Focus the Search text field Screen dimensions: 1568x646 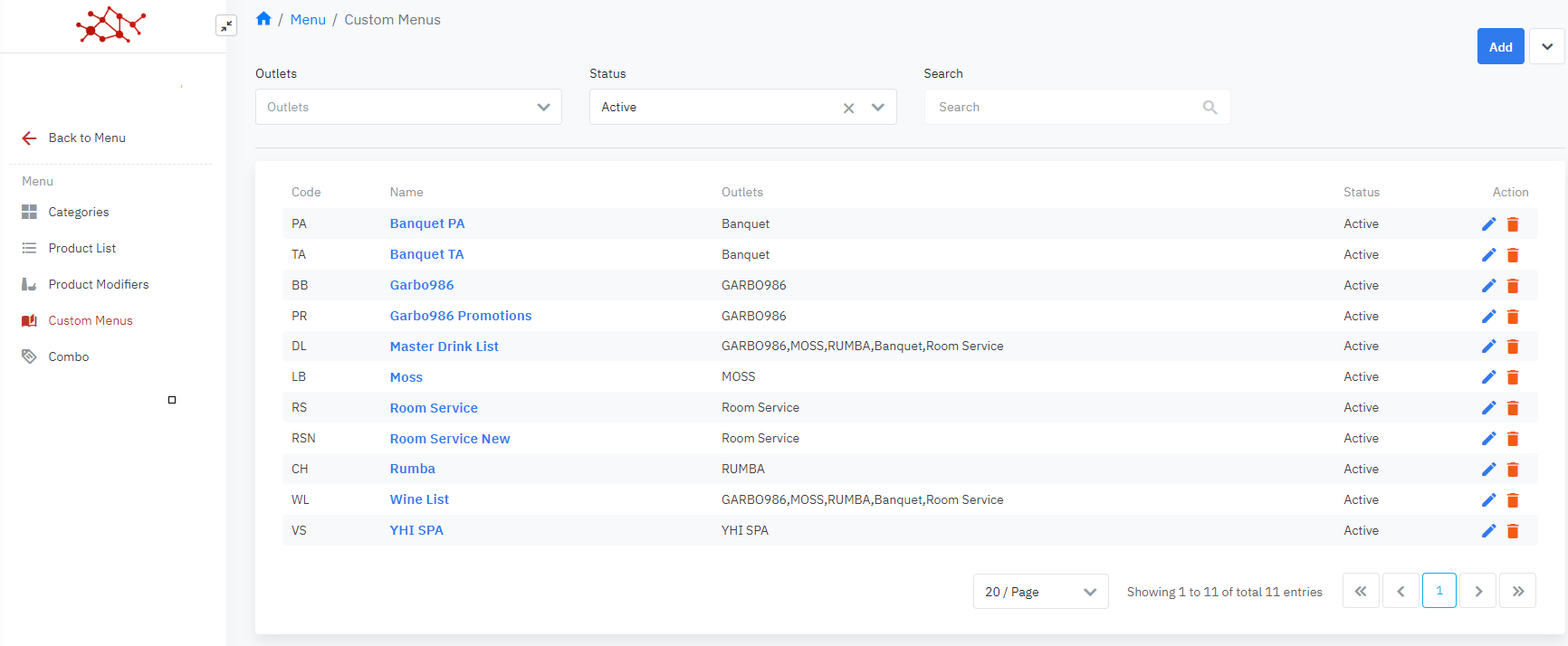(x=1064, y=108)
